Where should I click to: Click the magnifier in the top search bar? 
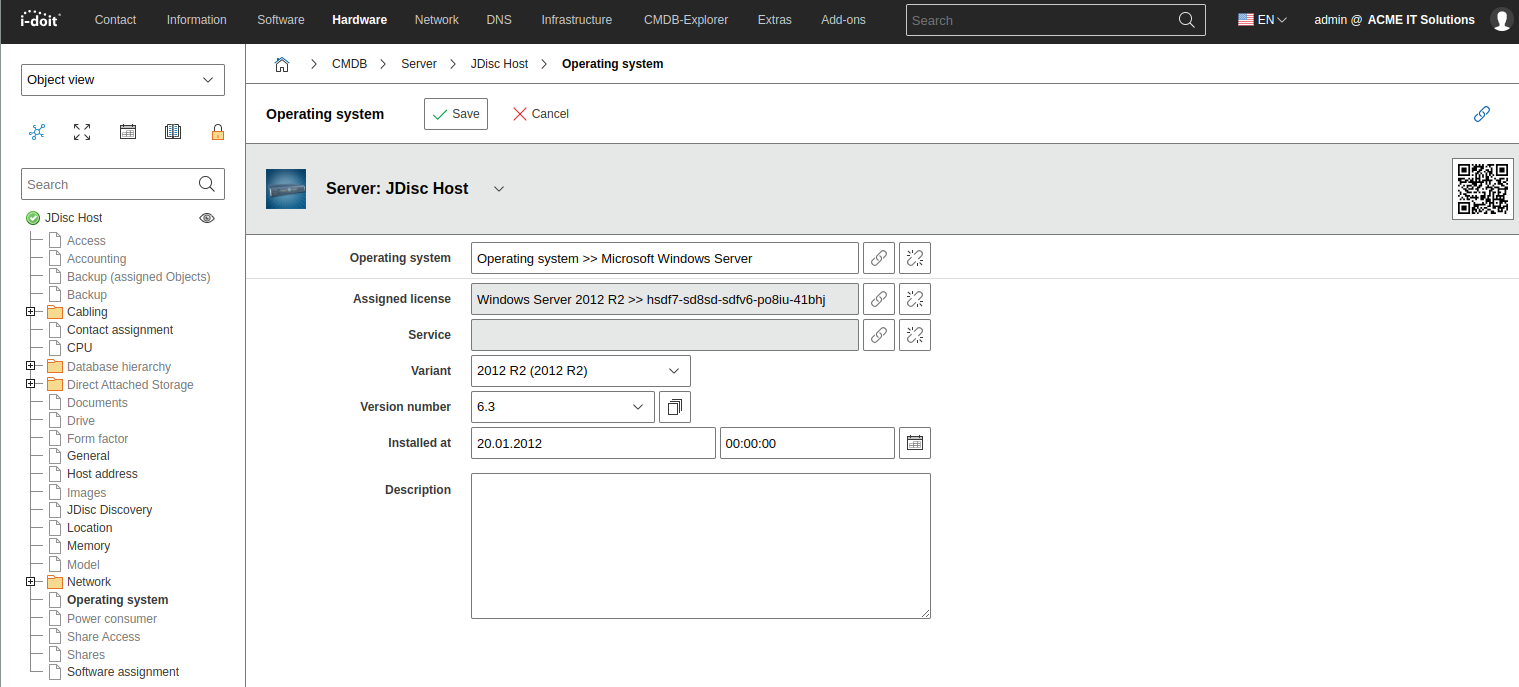[x=1187, y=20]
